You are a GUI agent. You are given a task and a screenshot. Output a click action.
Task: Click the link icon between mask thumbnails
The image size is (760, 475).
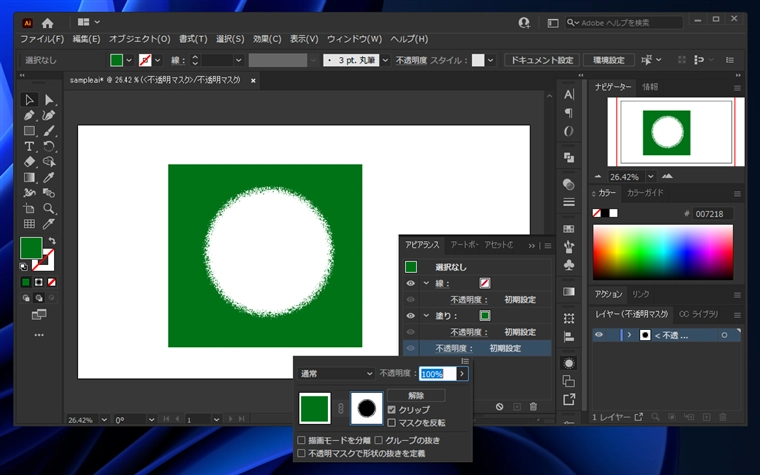tap(341, 409)
